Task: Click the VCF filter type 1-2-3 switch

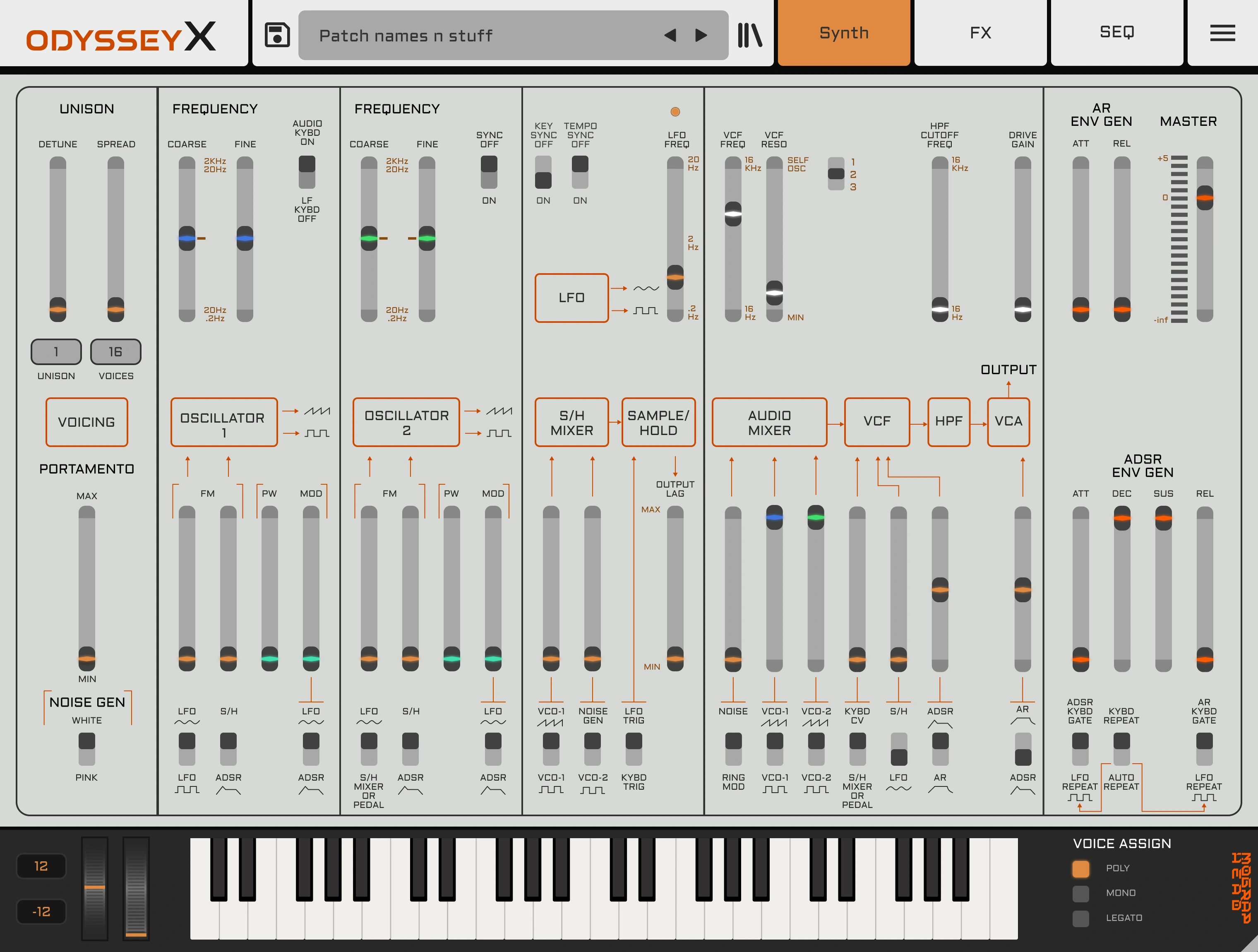Action: coord(836,174)
